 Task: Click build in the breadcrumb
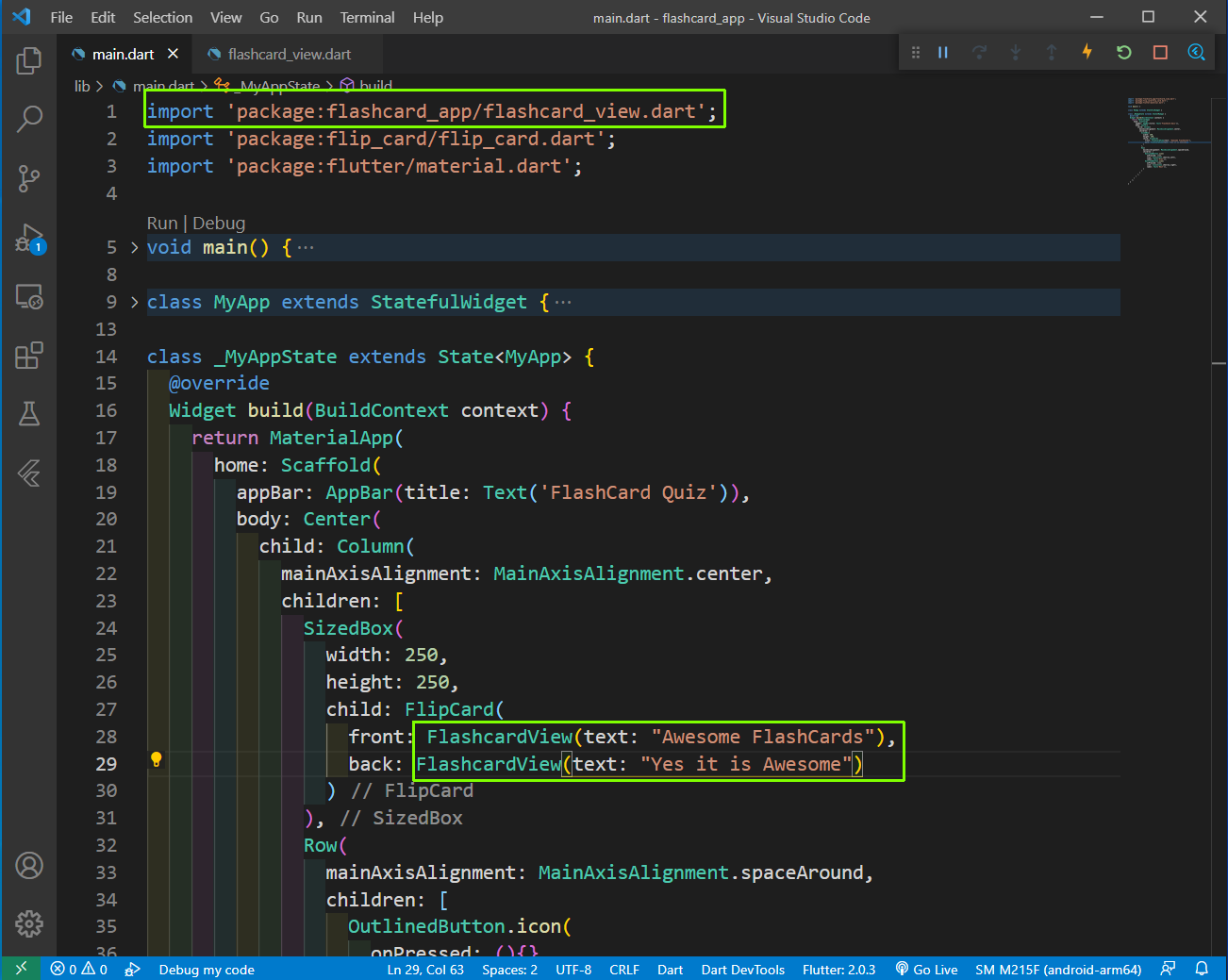click(x=375, y=86)
